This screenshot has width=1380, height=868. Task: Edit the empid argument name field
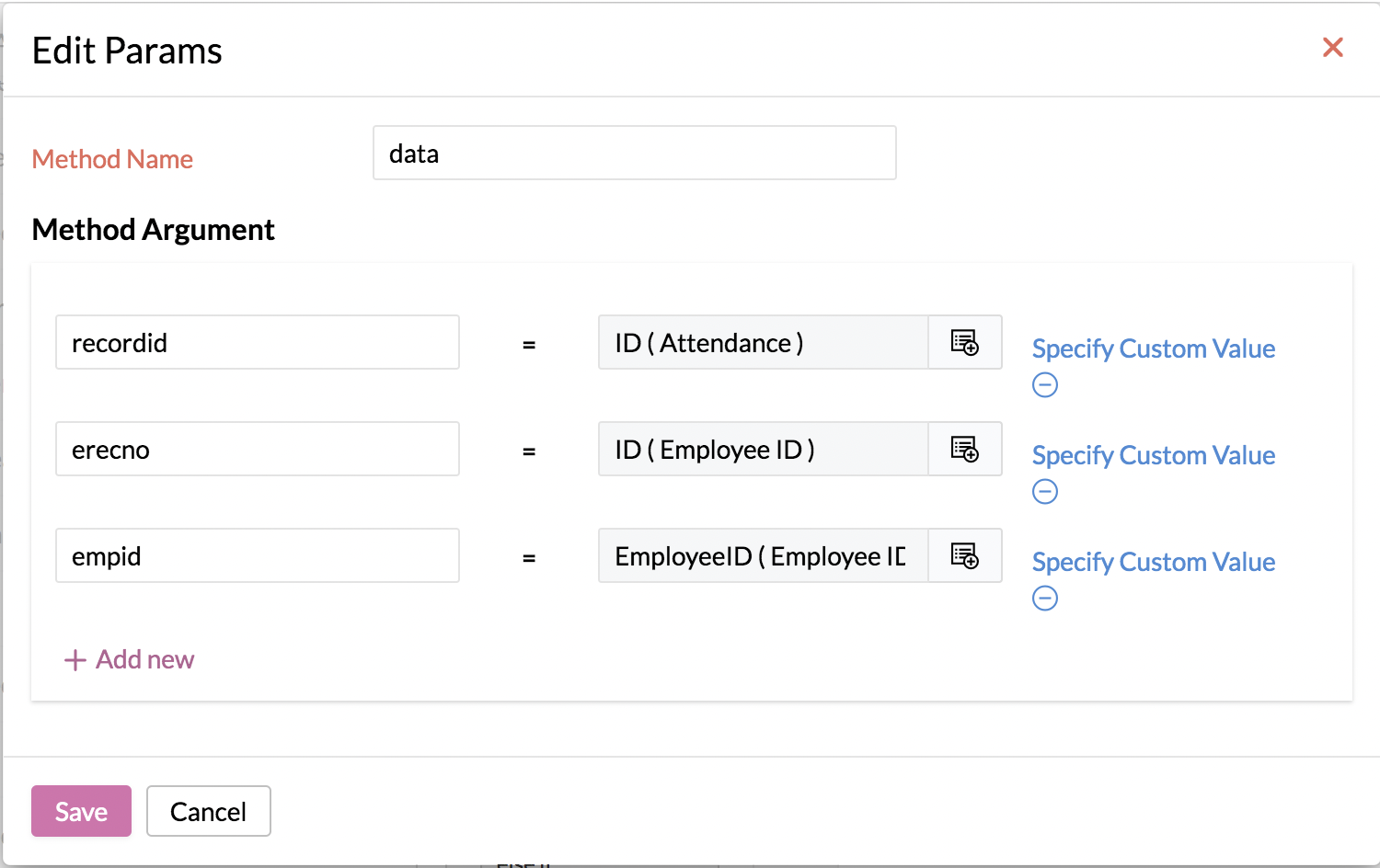coord(258,556)
